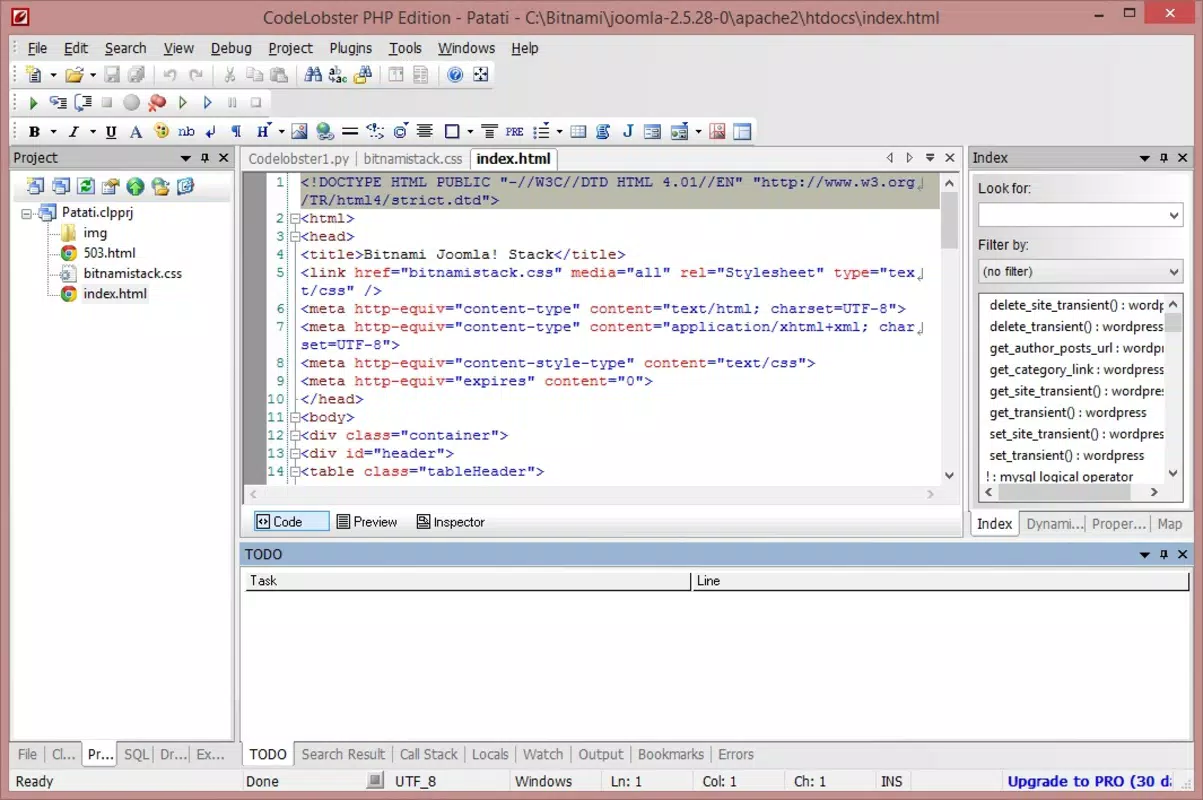
Task: Click the Step Over debug icon
Action: (83, 103)
